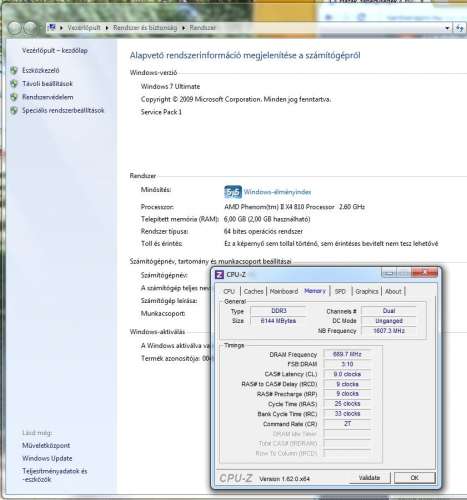This screenshot has height=500, width=467.
Task: Click the CAS# Latency 9.0 clocks field
Action: 347,374
